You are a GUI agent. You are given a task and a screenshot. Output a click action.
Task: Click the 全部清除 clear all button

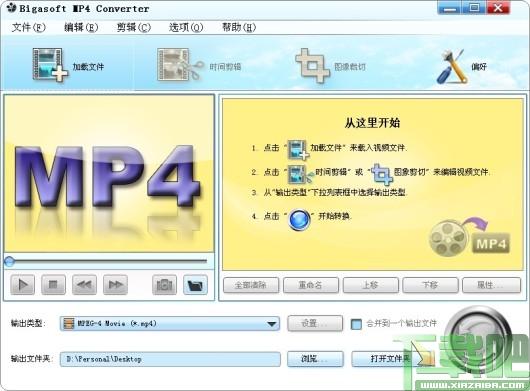[251, 285]
